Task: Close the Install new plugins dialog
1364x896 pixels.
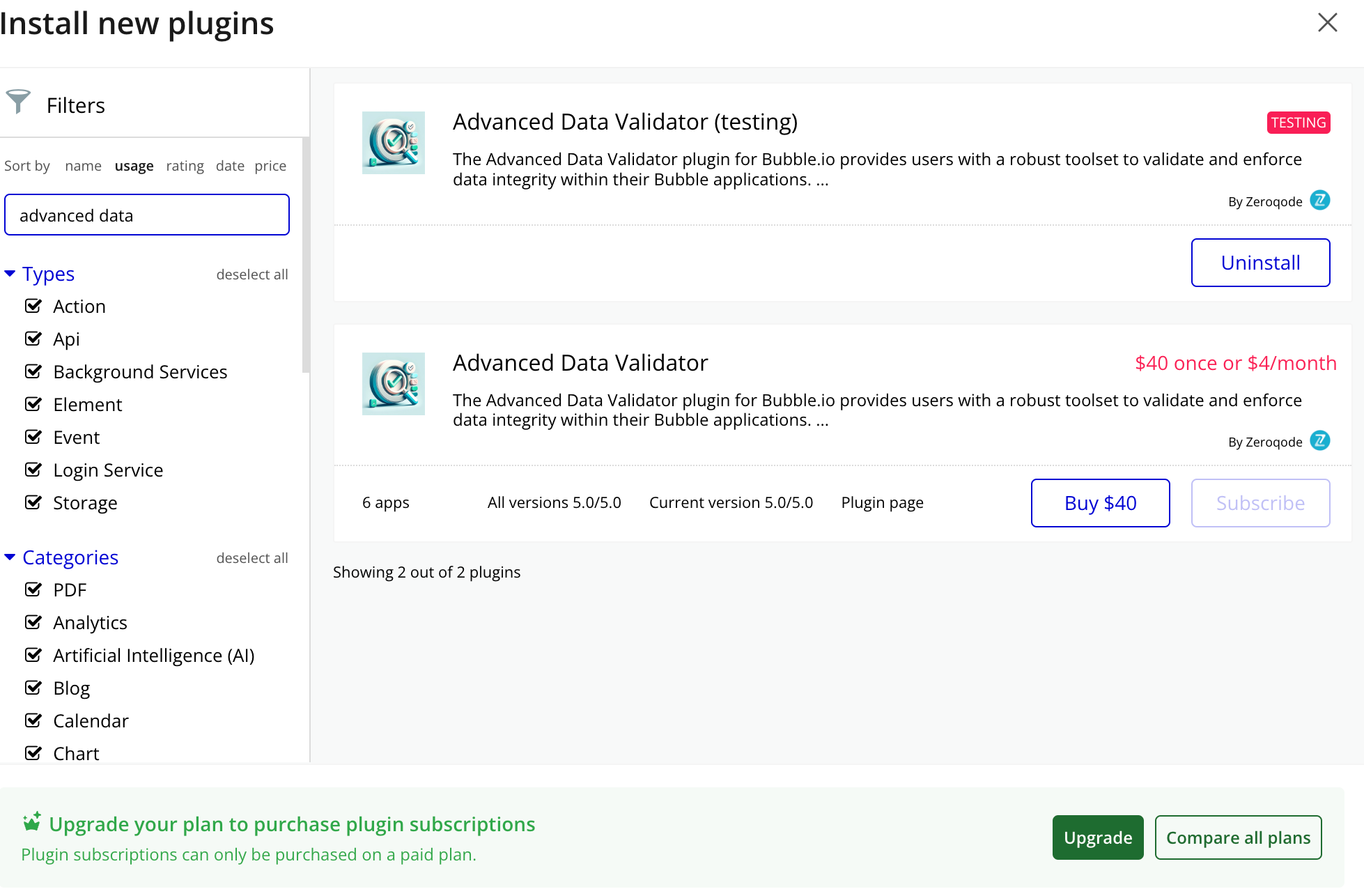Action: [1328, 23]
